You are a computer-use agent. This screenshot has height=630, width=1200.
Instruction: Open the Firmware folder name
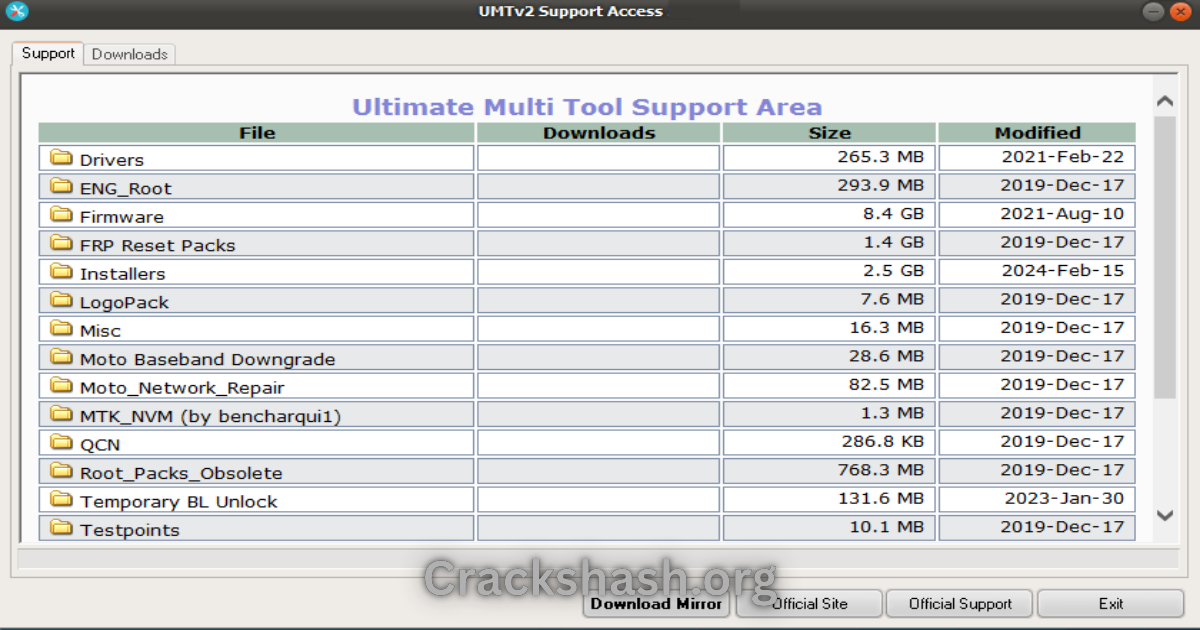[122, 217]
